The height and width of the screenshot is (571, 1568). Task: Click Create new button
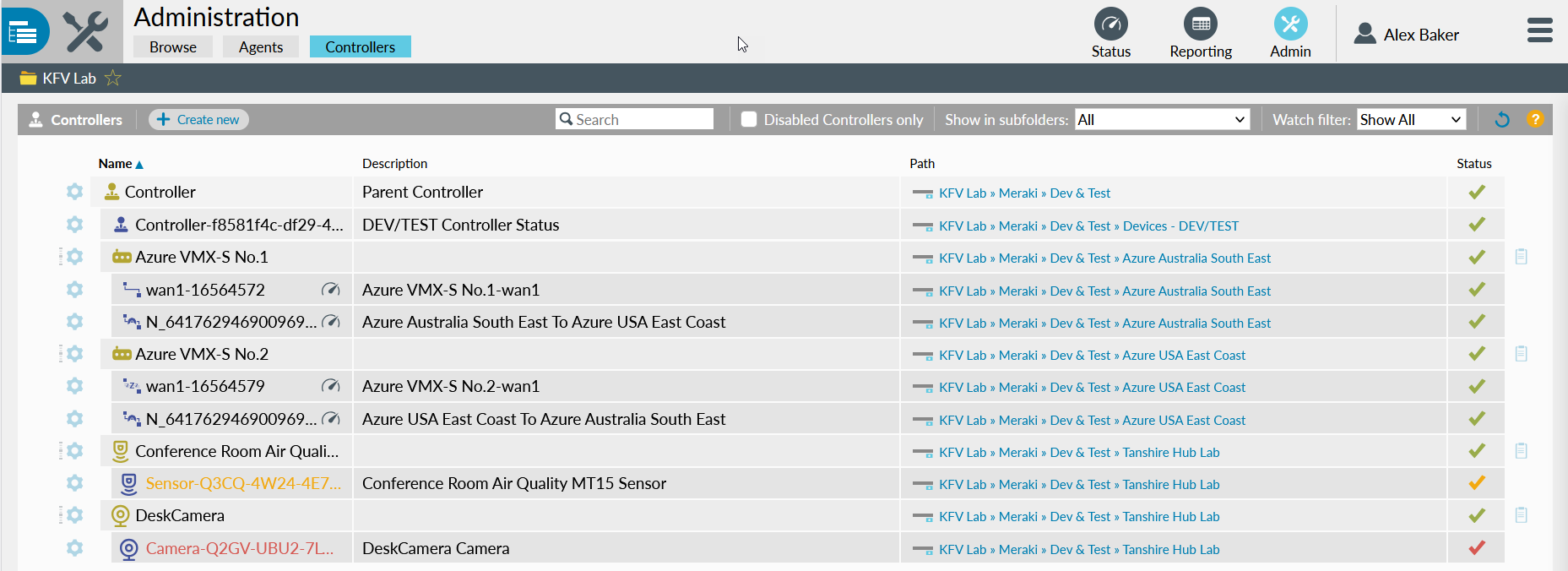[x=199, y=119]
